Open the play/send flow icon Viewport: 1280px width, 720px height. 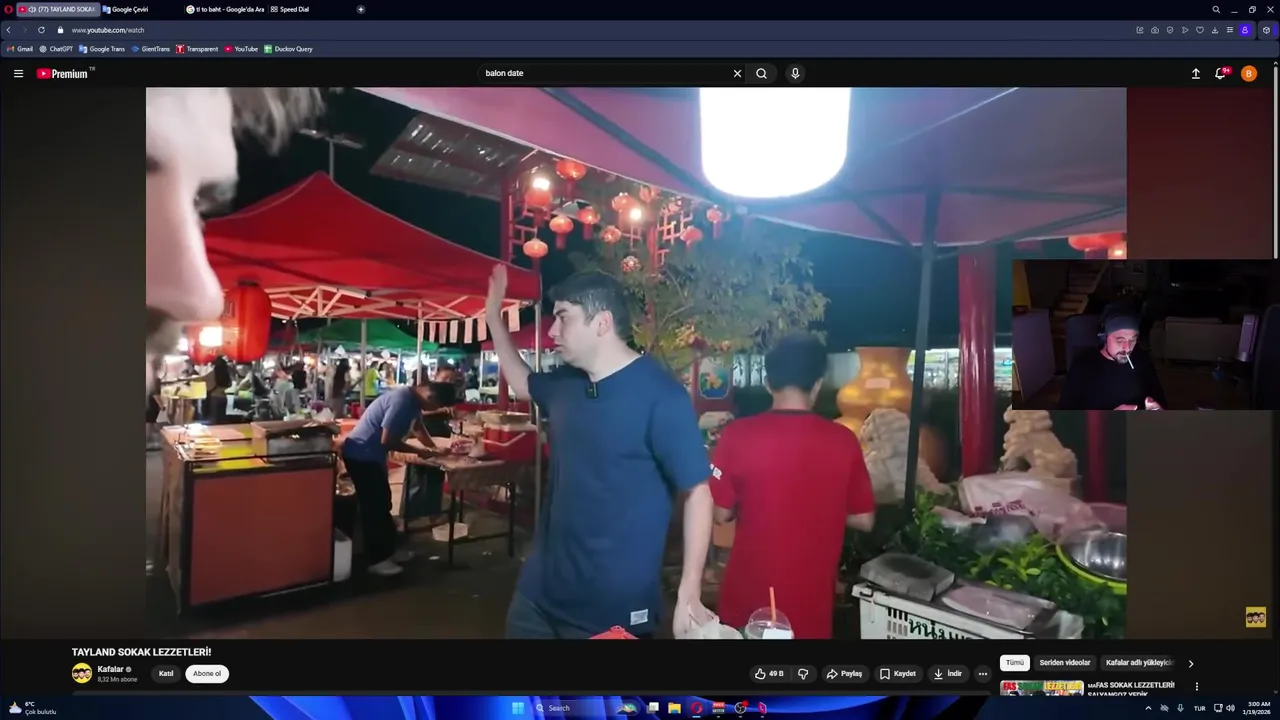pos(1185,30)
